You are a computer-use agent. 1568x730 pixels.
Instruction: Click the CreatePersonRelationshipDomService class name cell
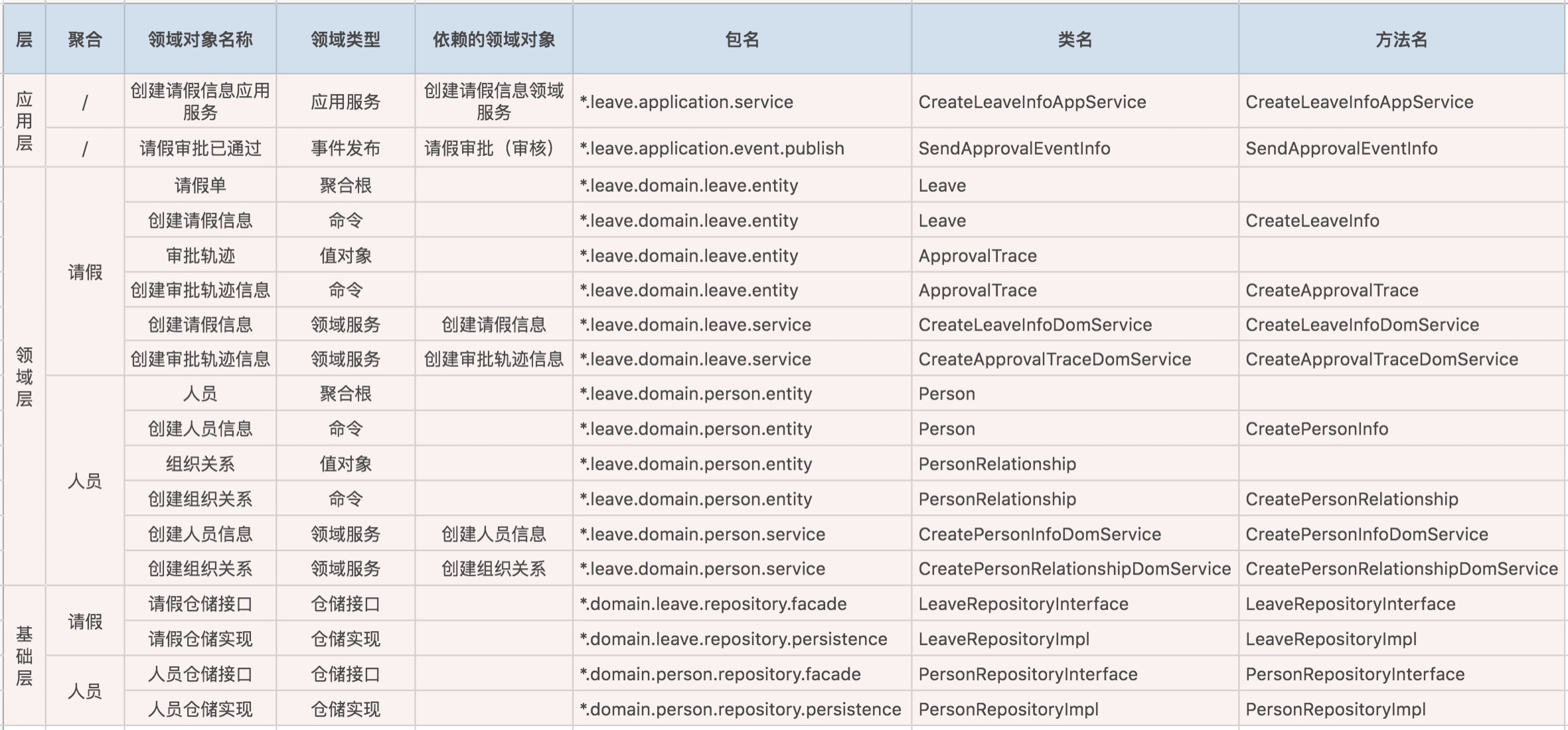coord(1074,569)
